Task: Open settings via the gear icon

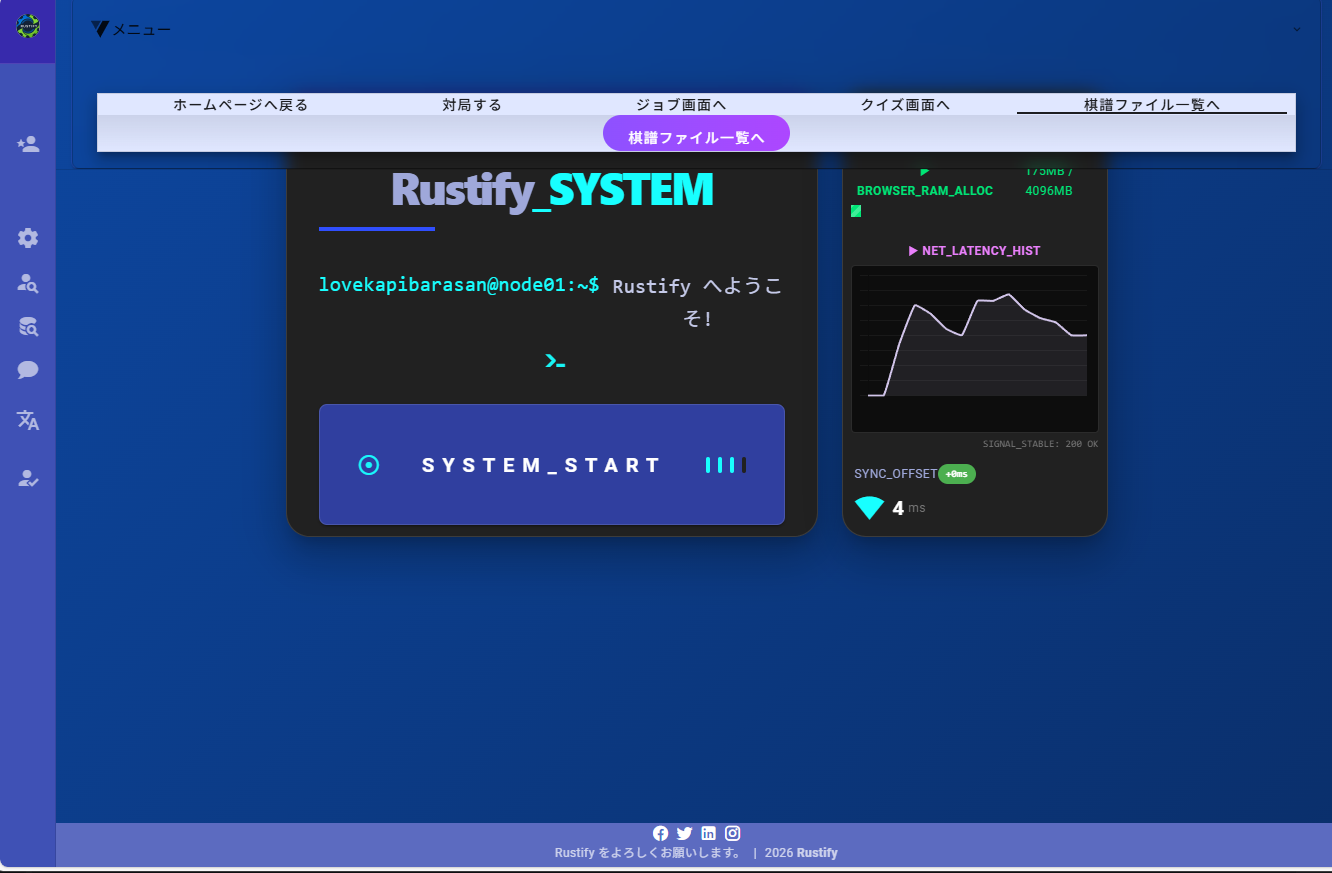Action: coord(28,238)
